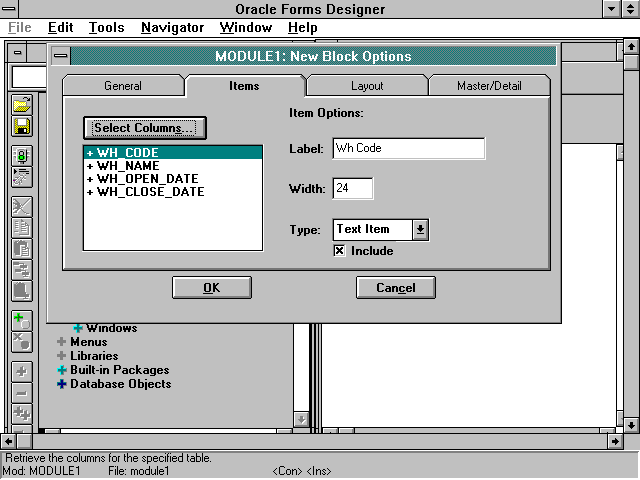This screenshot has width=640, height=480.
Task: Expand the Database Objects node
Action: click(x=62, y=384)
